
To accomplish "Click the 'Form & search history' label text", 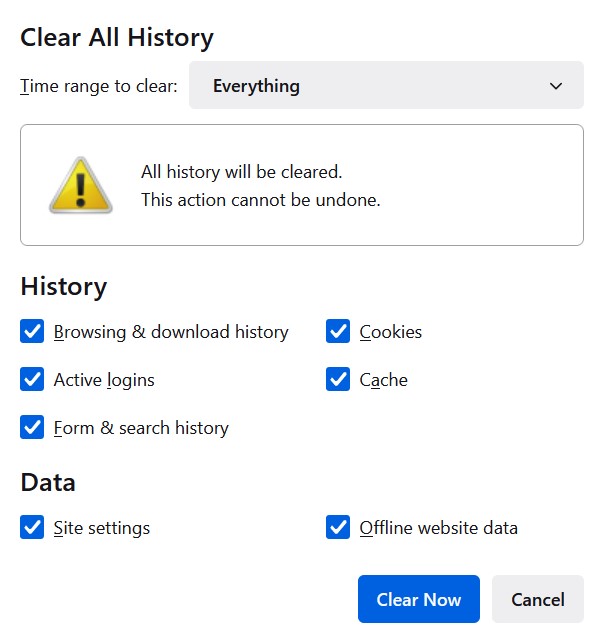I will 141,428.
